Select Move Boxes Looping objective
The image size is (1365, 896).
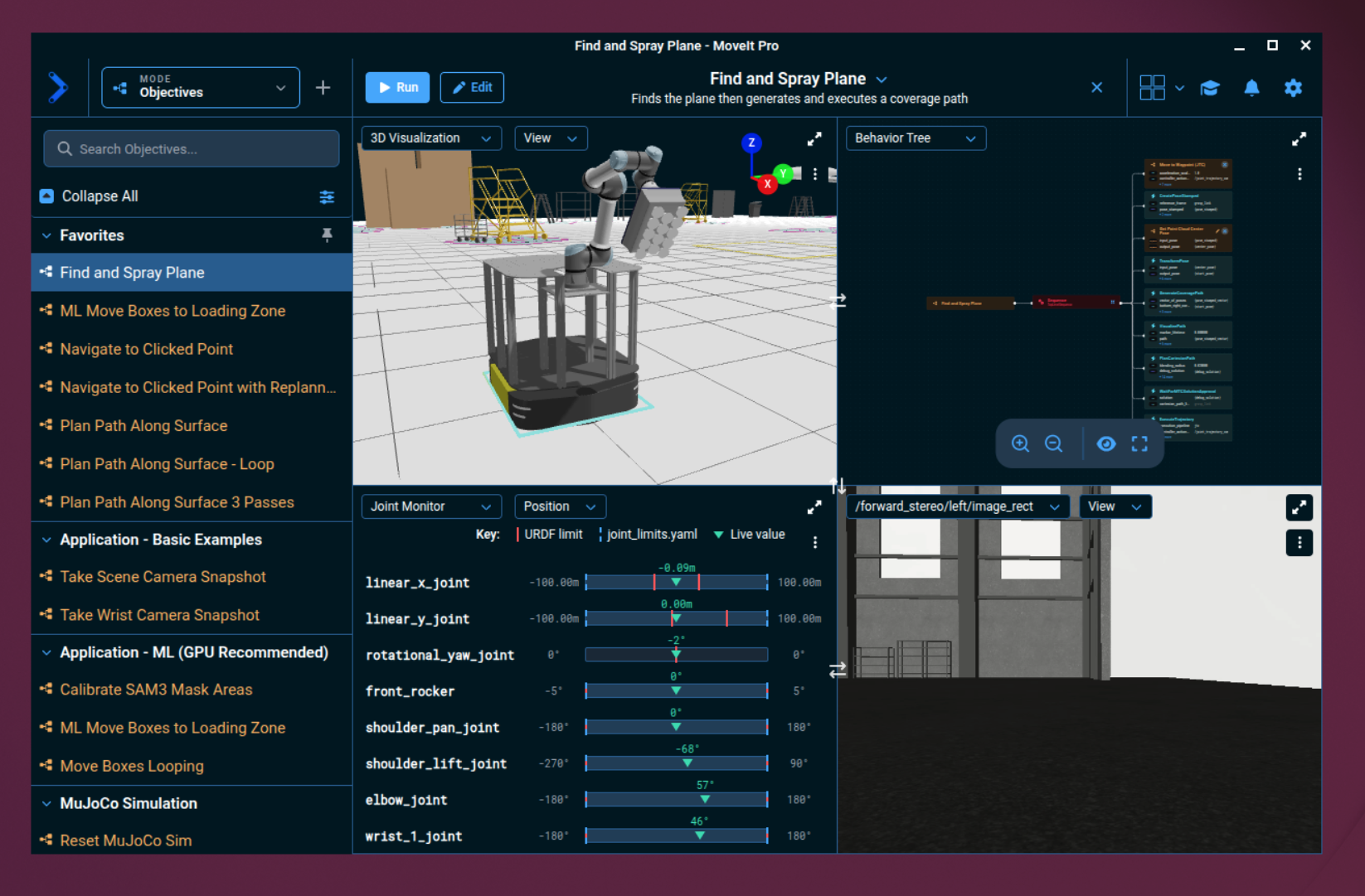coord(192,766)
